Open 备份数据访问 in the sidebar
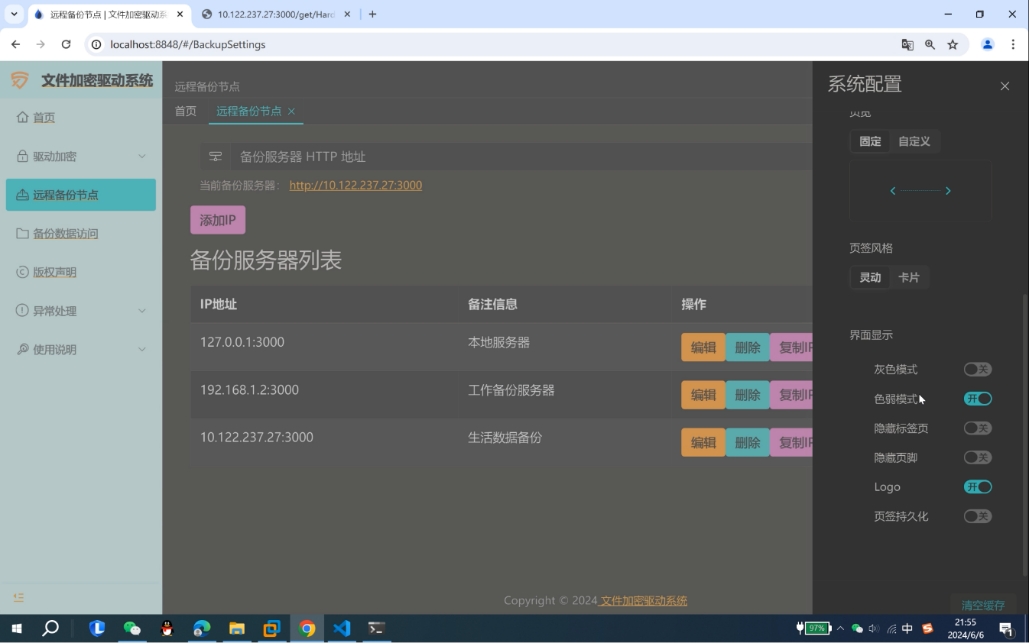This screenshot has height=644, width=1029. pyautogui.click(x=65, y=233)
